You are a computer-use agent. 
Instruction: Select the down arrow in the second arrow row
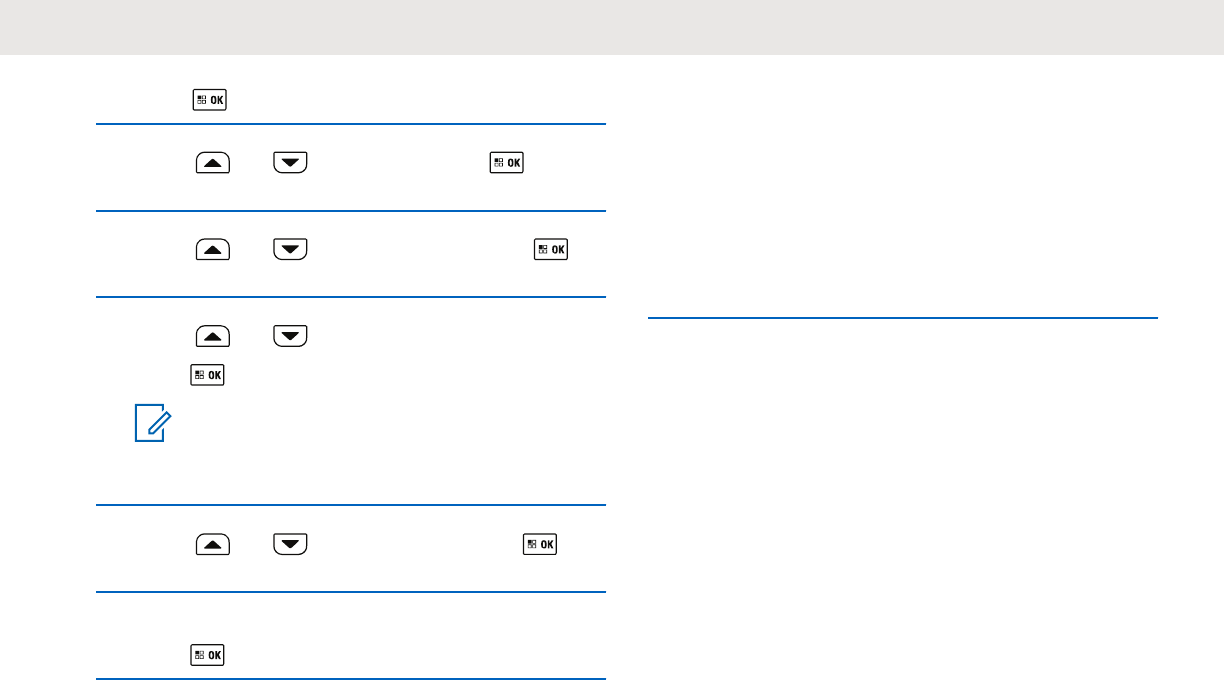289,248
